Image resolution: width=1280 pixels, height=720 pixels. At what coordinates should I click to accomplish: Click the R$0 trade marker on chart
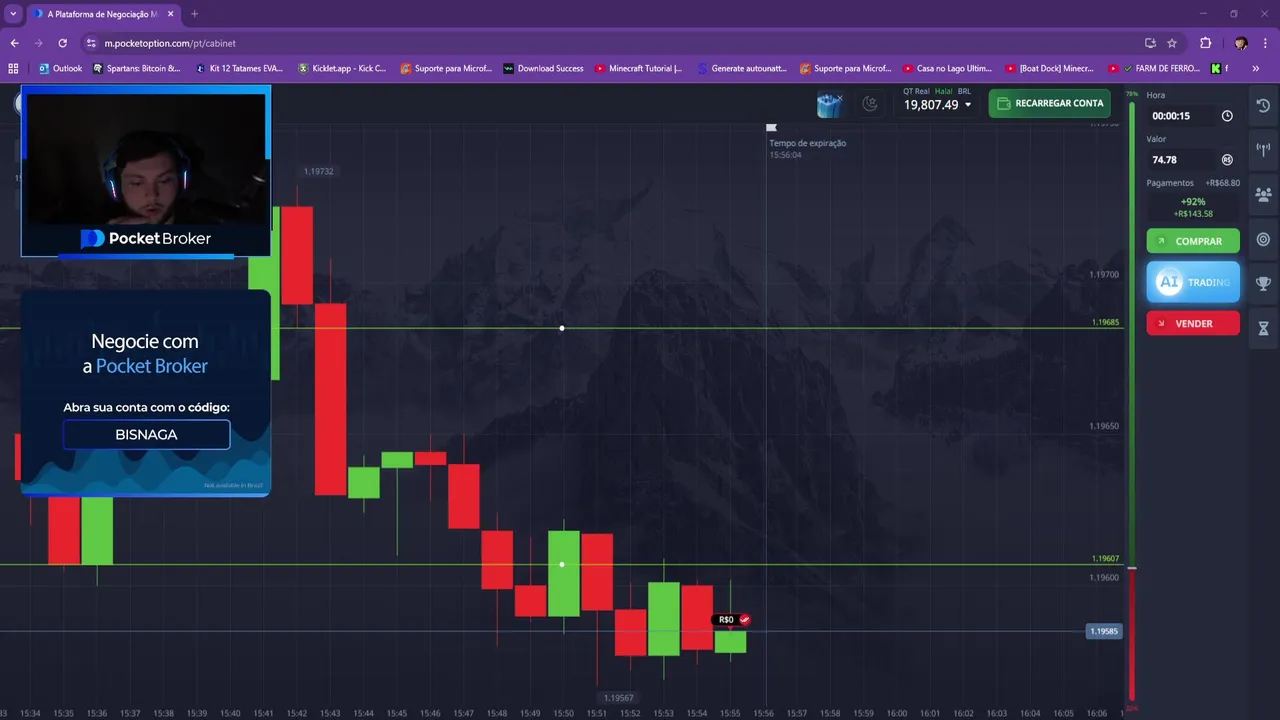[733, 620]
